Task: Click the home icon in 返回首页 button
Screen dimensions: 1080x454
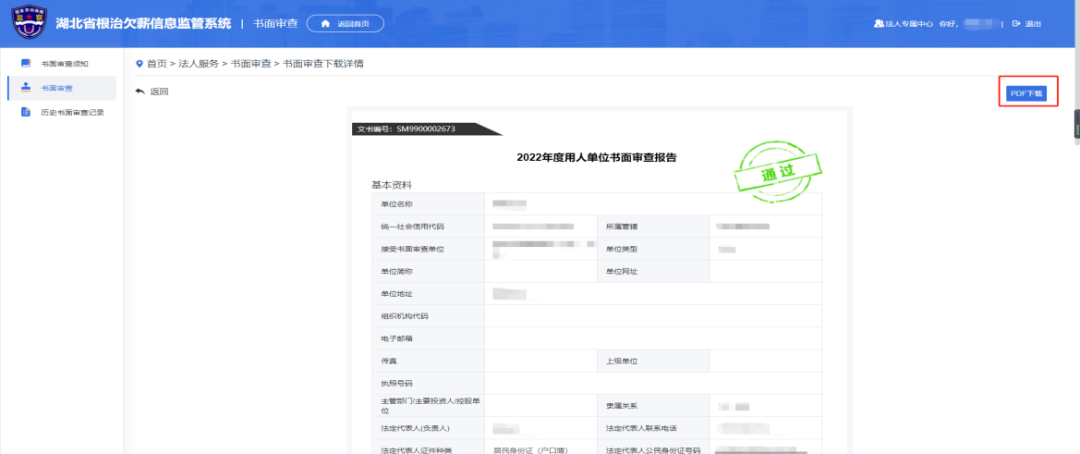Action: (325, 24)
